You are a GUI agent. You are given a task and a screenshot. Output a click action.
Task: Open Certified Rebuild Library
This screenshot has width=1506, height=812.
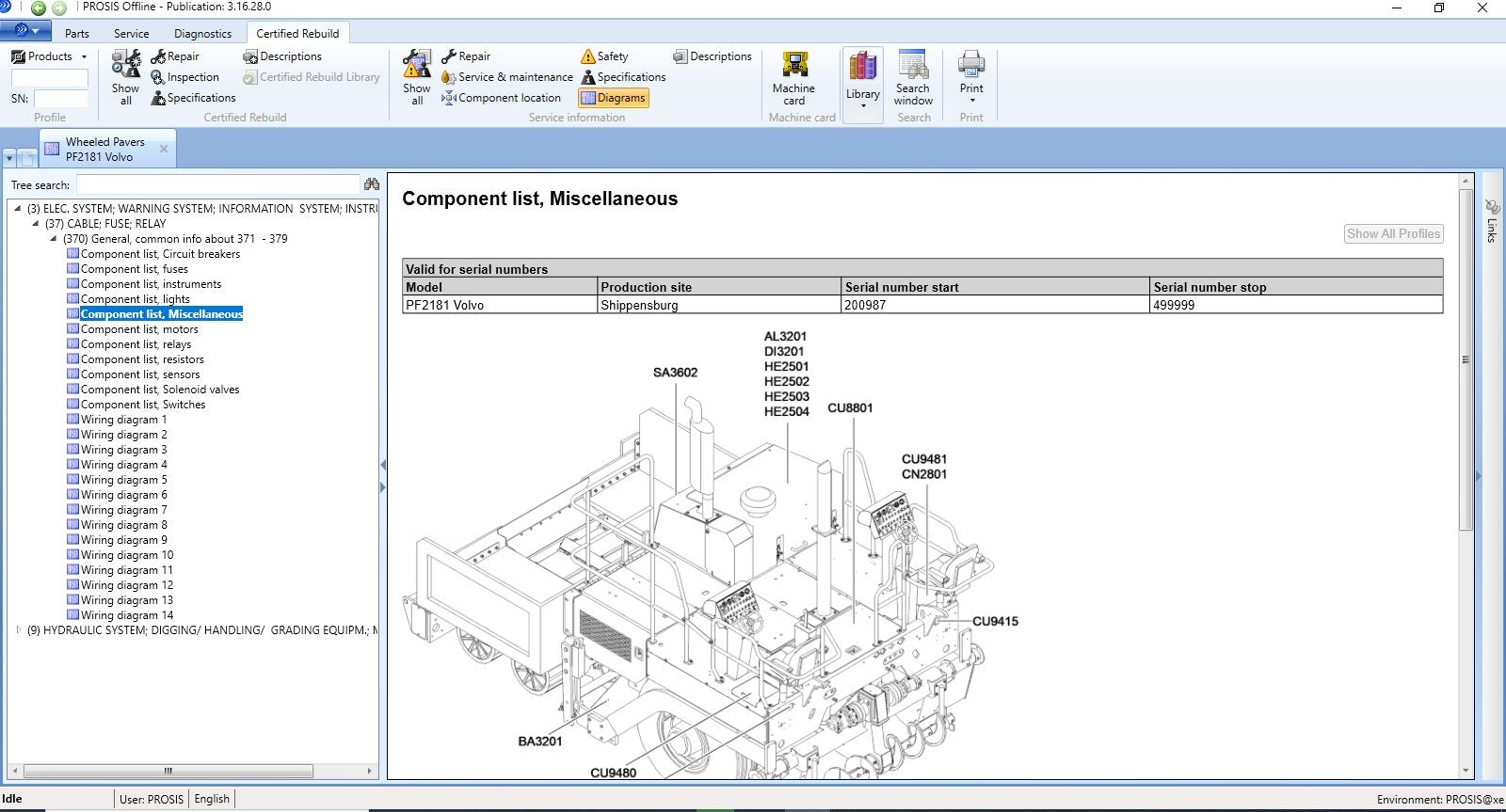(x=312, y=77)
